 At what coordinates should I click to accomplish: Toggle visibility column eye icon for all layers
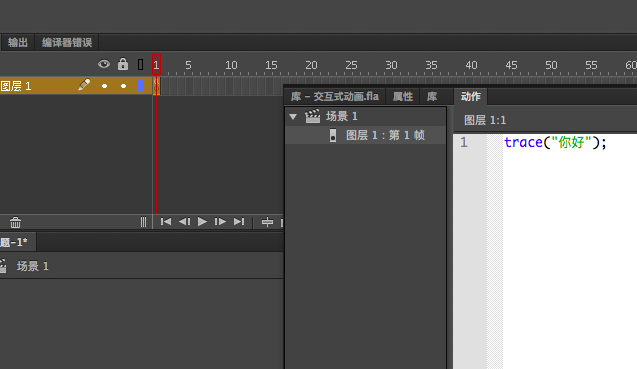click(104, 64)
